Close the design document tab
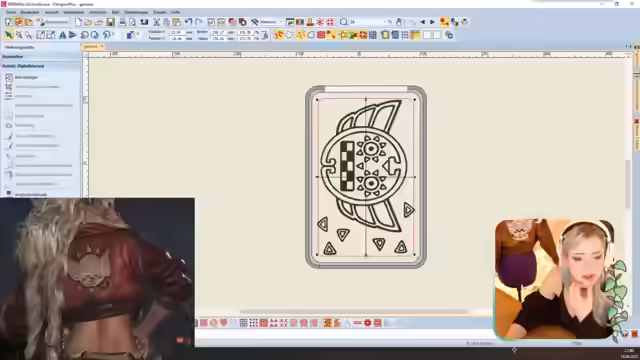 click(x=102, y=47)
